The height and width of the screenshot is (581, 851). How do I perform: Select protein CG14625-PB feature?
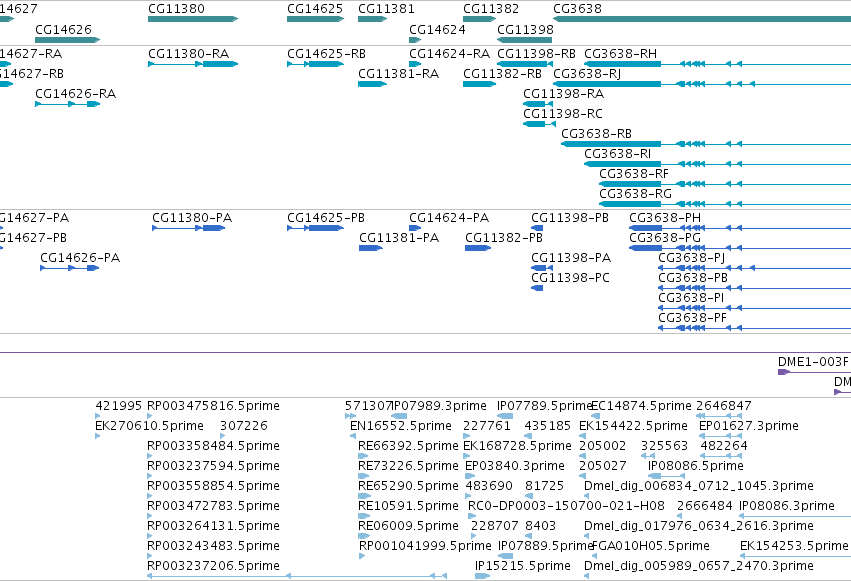click(315, 228)
